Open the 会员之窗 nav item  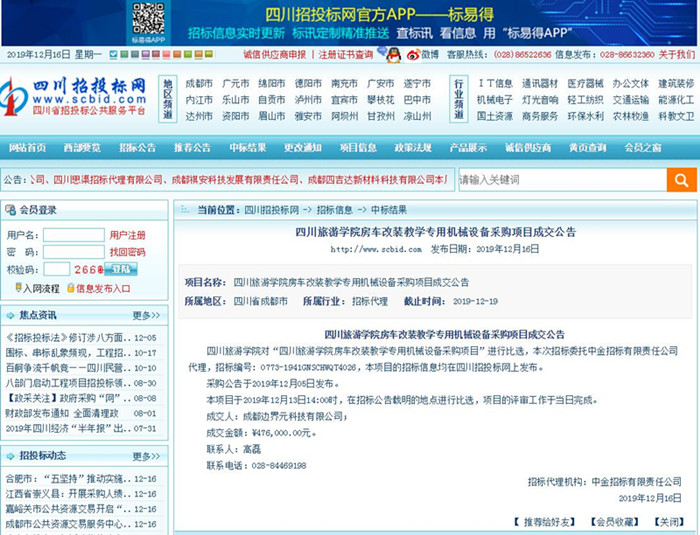coord(643,148)
